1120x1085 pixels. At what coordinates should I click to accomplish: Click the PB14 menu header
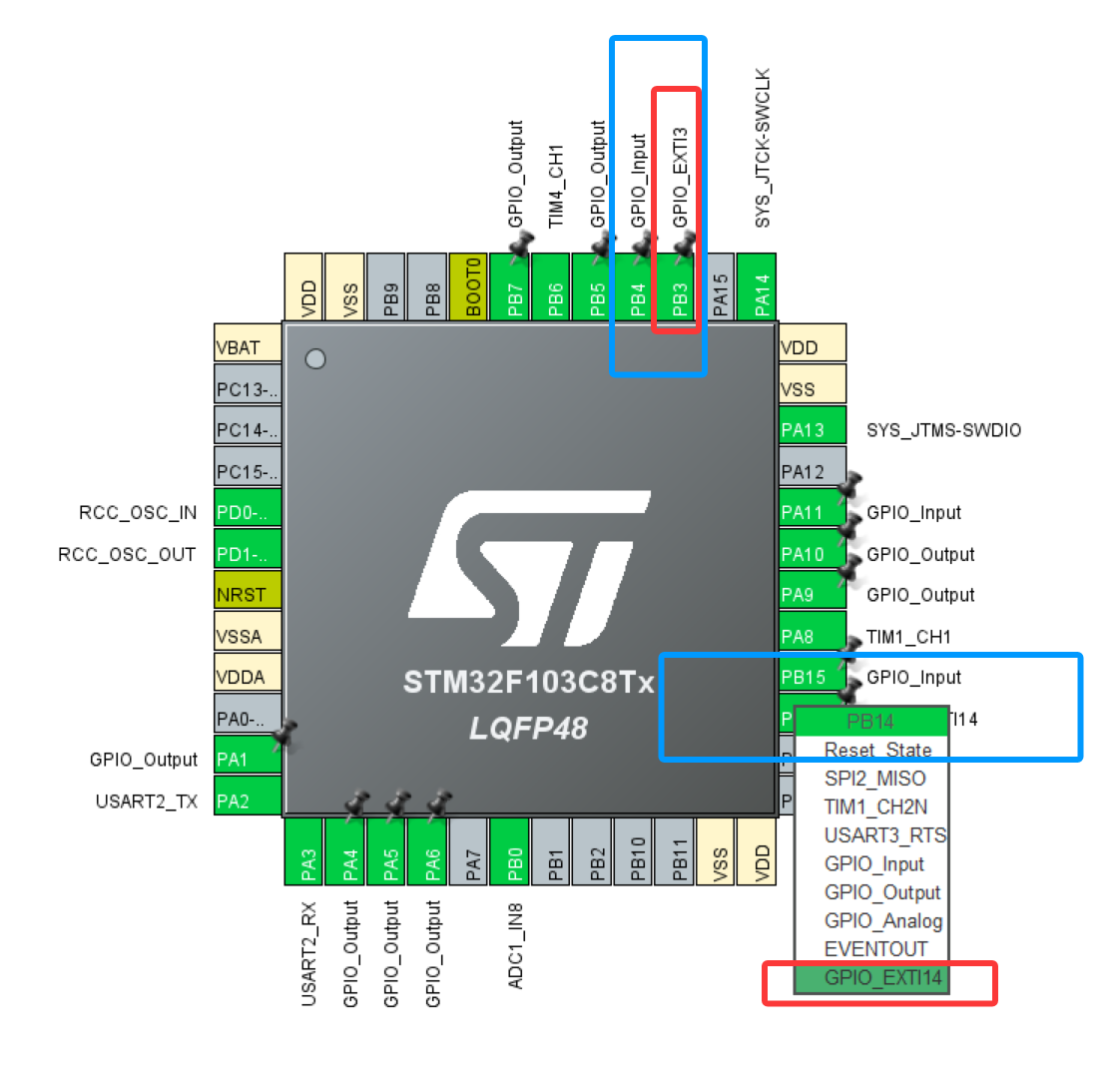pyautogui.click(x=871, y=722)
